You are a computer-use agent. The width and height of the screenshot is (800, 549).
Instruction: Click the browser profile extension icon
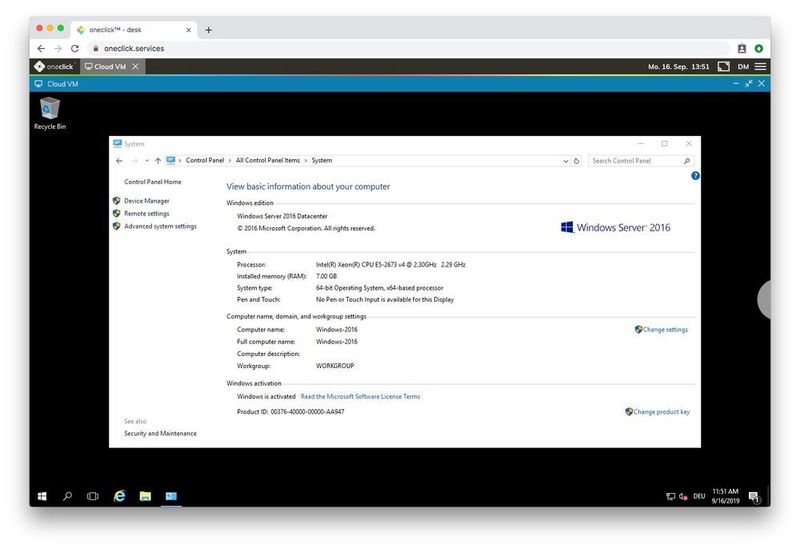click(742, 48)
